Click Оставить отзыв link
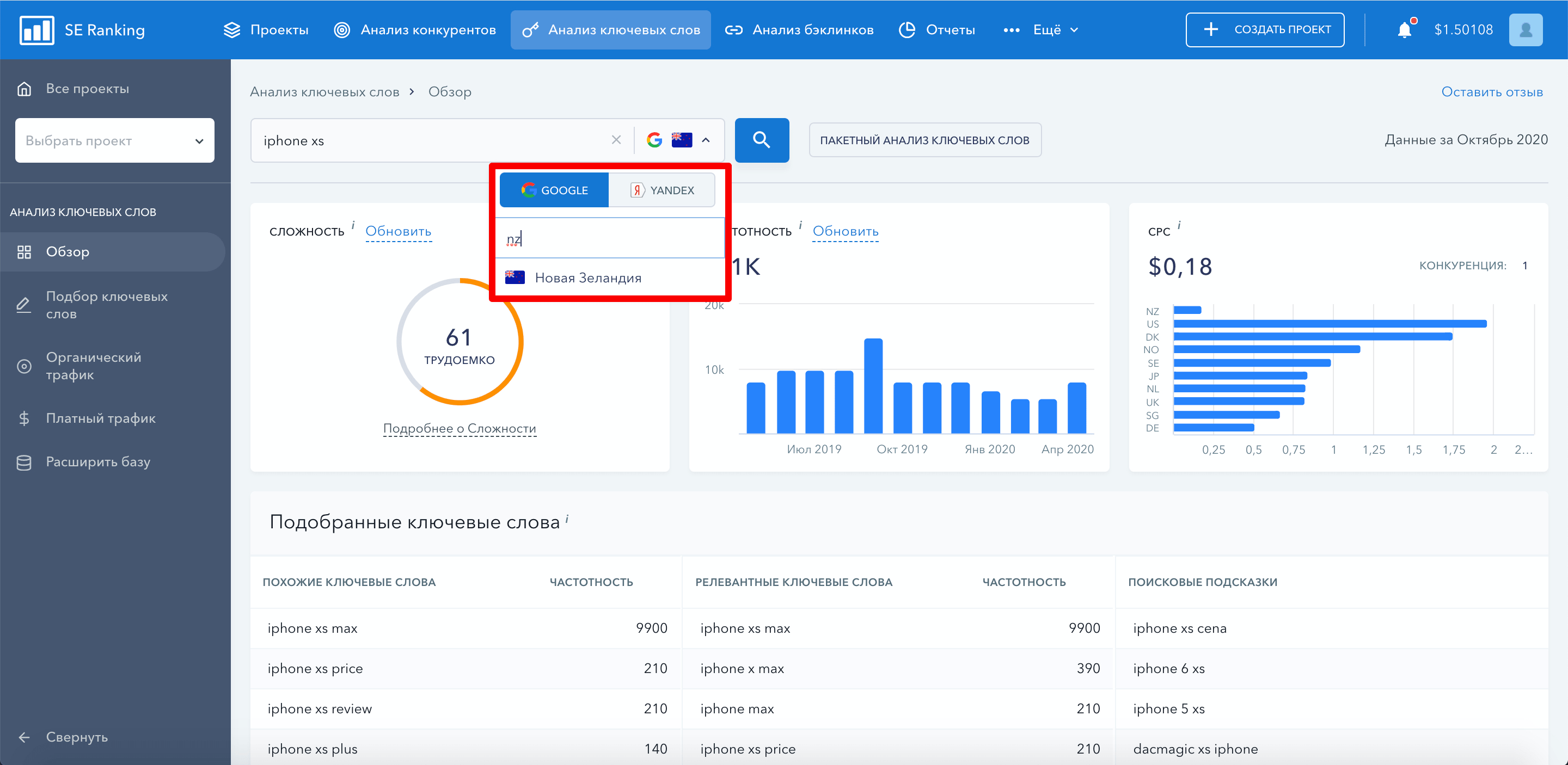 [1491, 92]
